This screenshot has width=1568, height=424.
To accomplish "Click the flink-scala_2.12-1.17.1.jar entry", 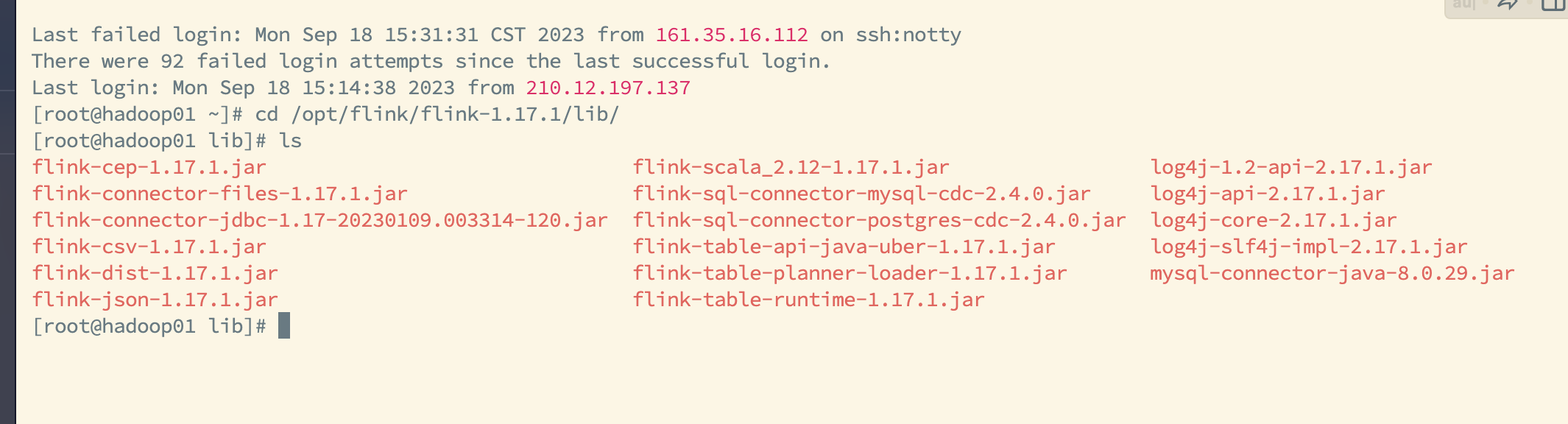I will tap(791, 168).
